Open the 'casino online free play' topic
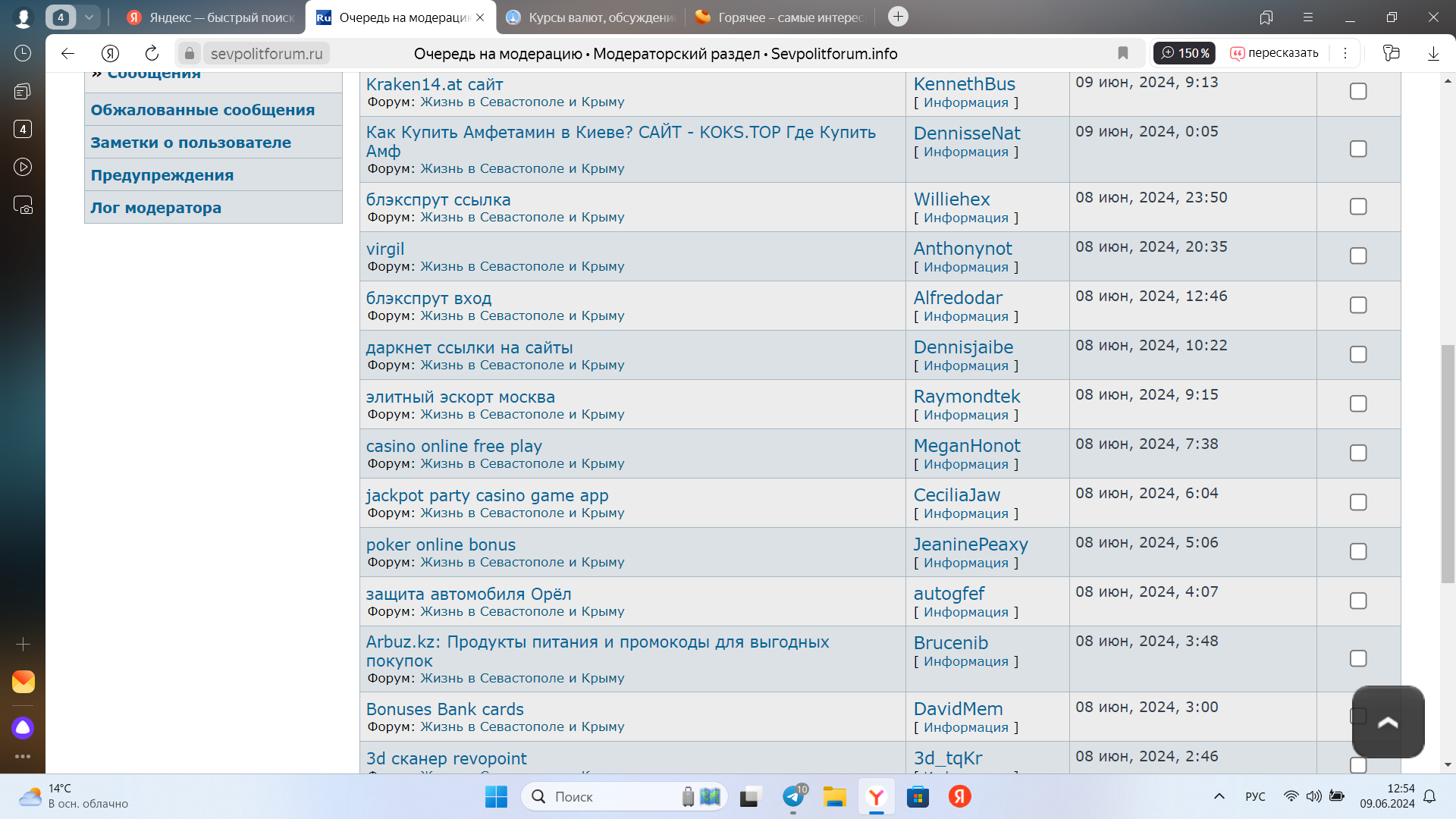Screen dimensions: 1456x819 [453, 446]
